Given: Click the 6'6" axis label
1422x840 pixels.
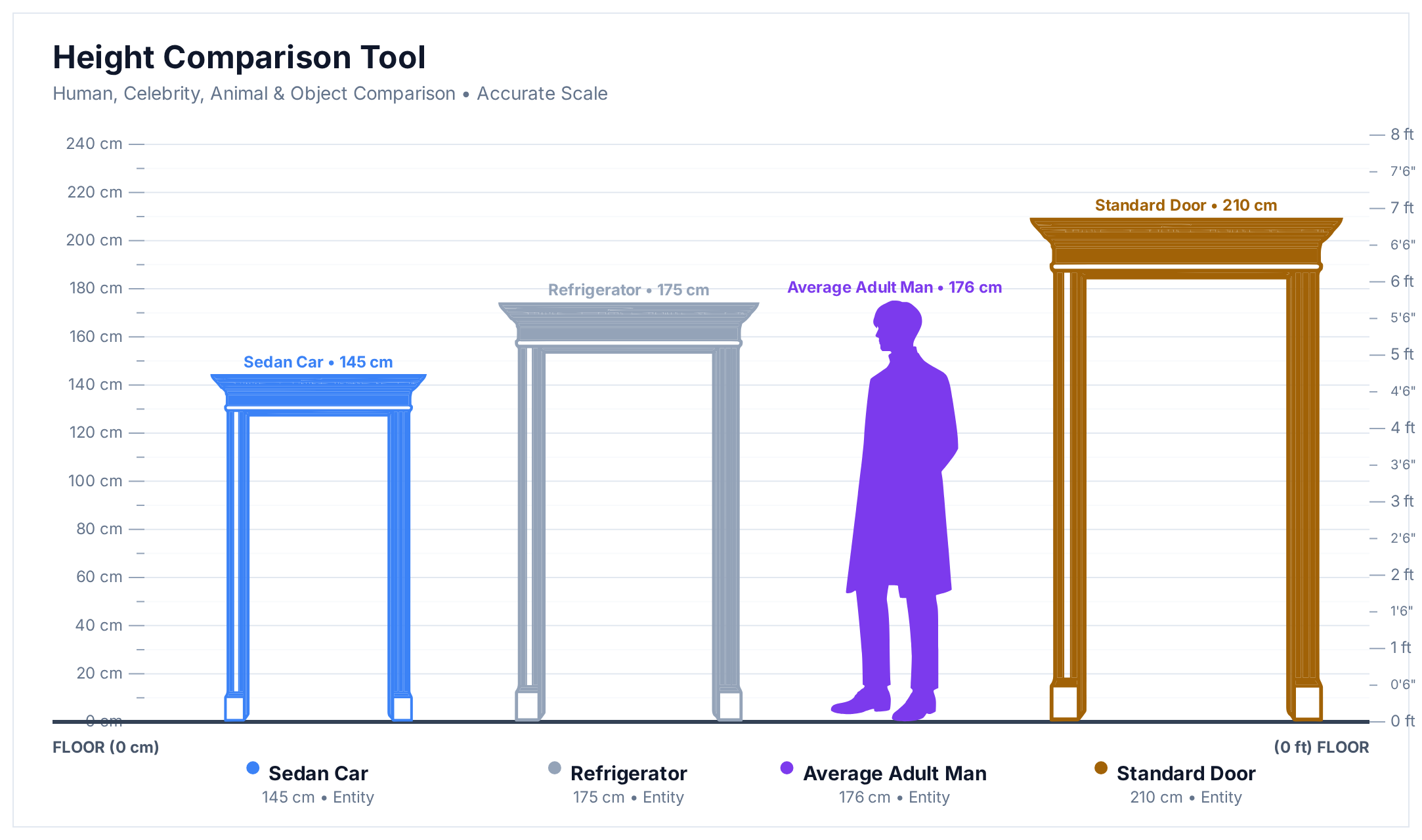Looking at the screenshot, I should (1403, 245).
